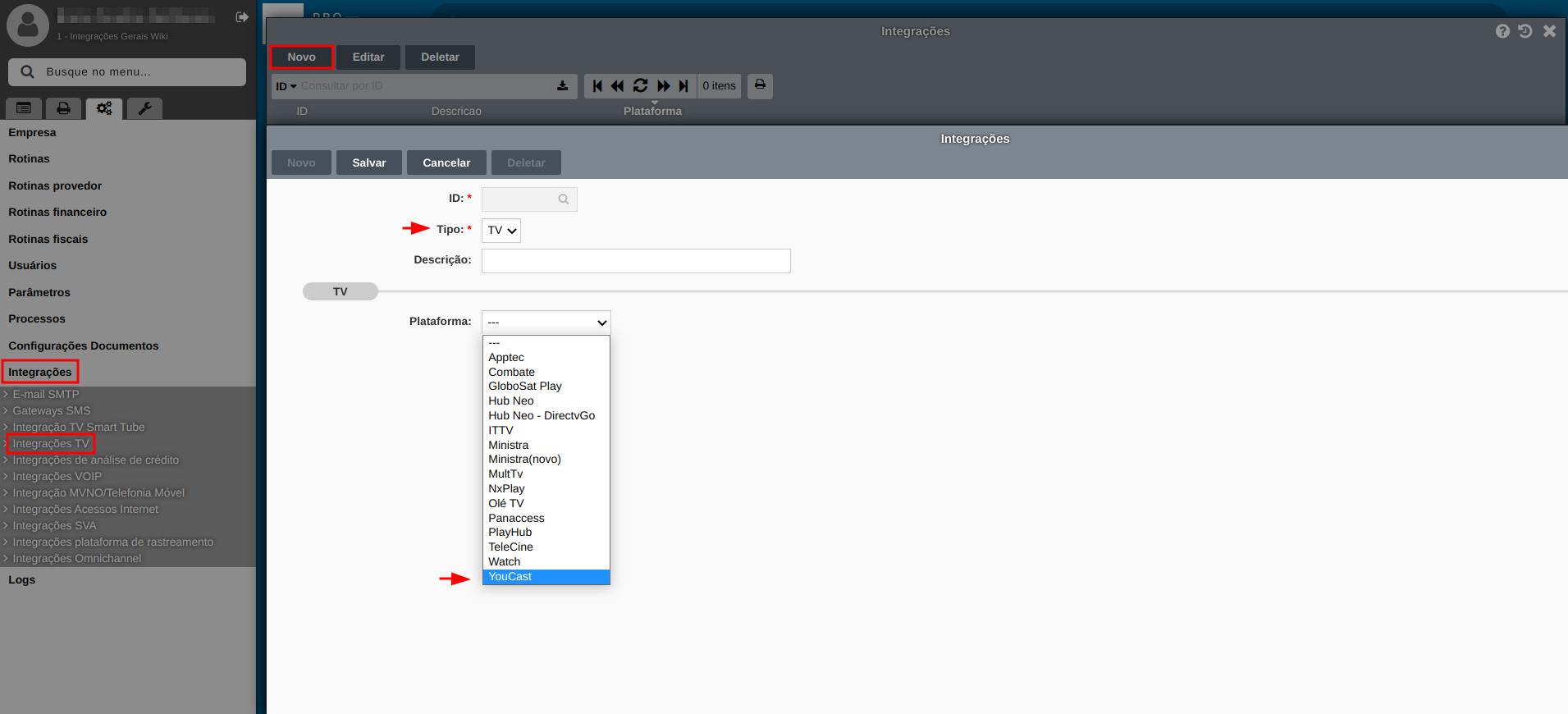
Task: Select Hub Neo - DirectvGo option
Action: click(546, 416)
